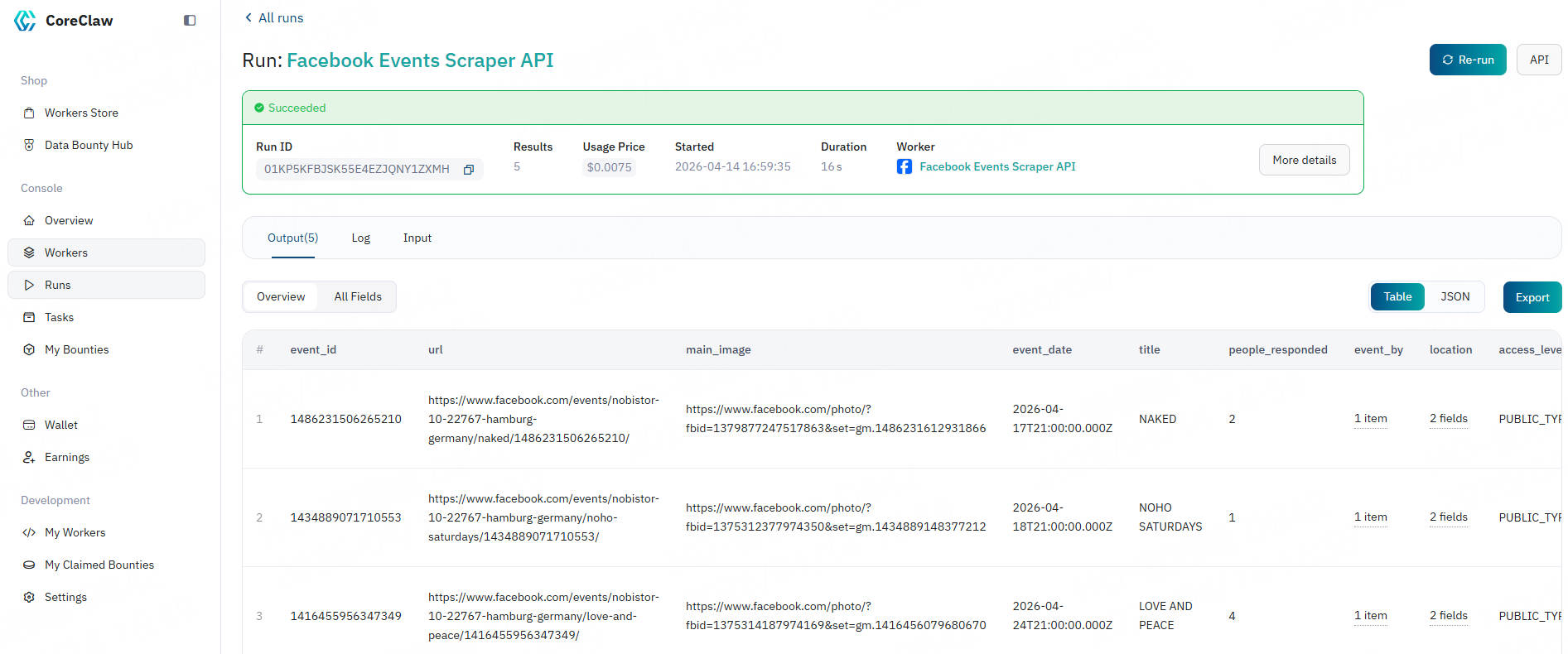Open My Bounties in sidebar
The height and width of the screenshot is (654, 1568).
point(76,349)
